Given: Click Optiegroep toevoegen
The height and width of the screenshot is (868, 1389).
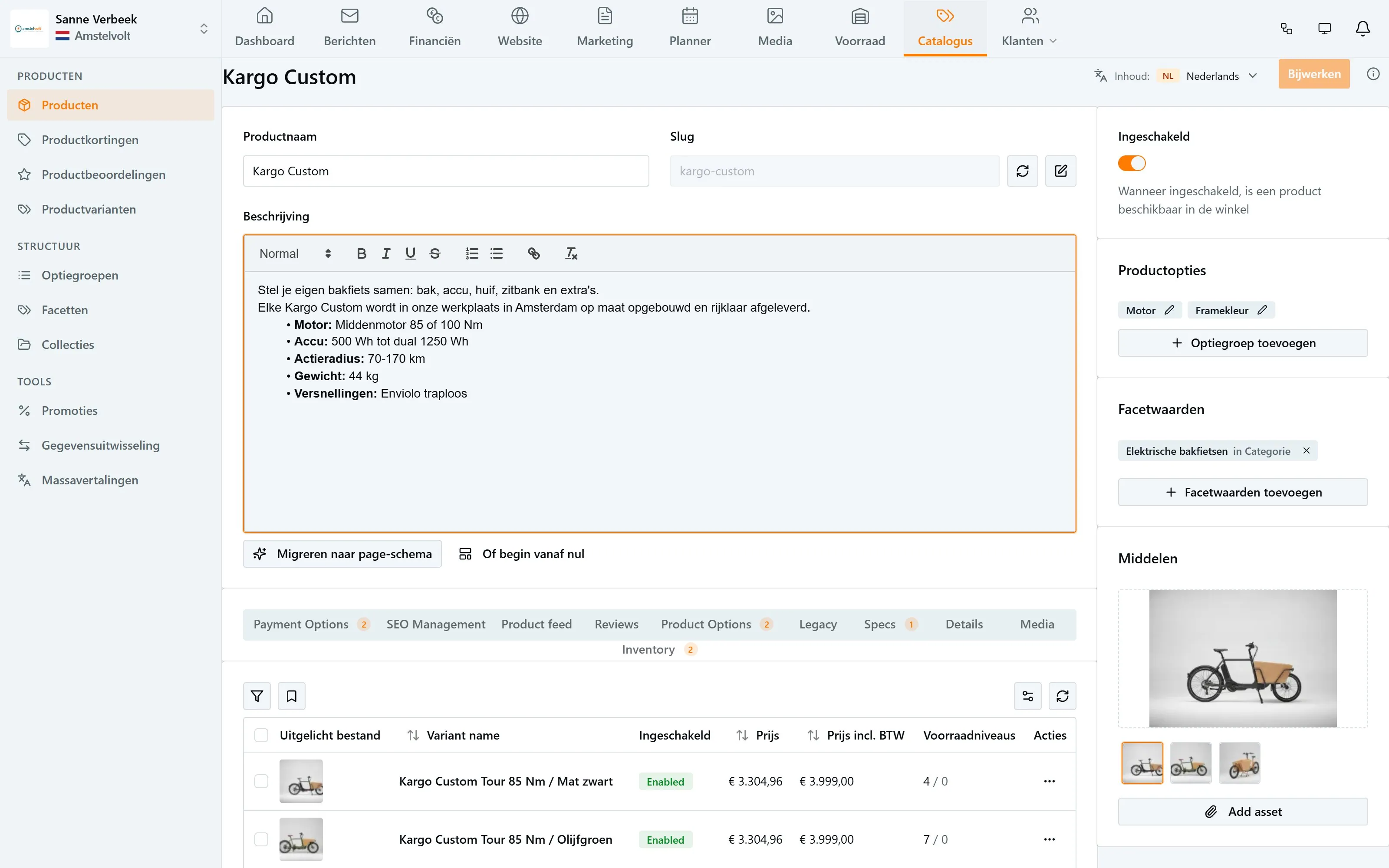Looking at the screenshot, I should coord(1243,343).
